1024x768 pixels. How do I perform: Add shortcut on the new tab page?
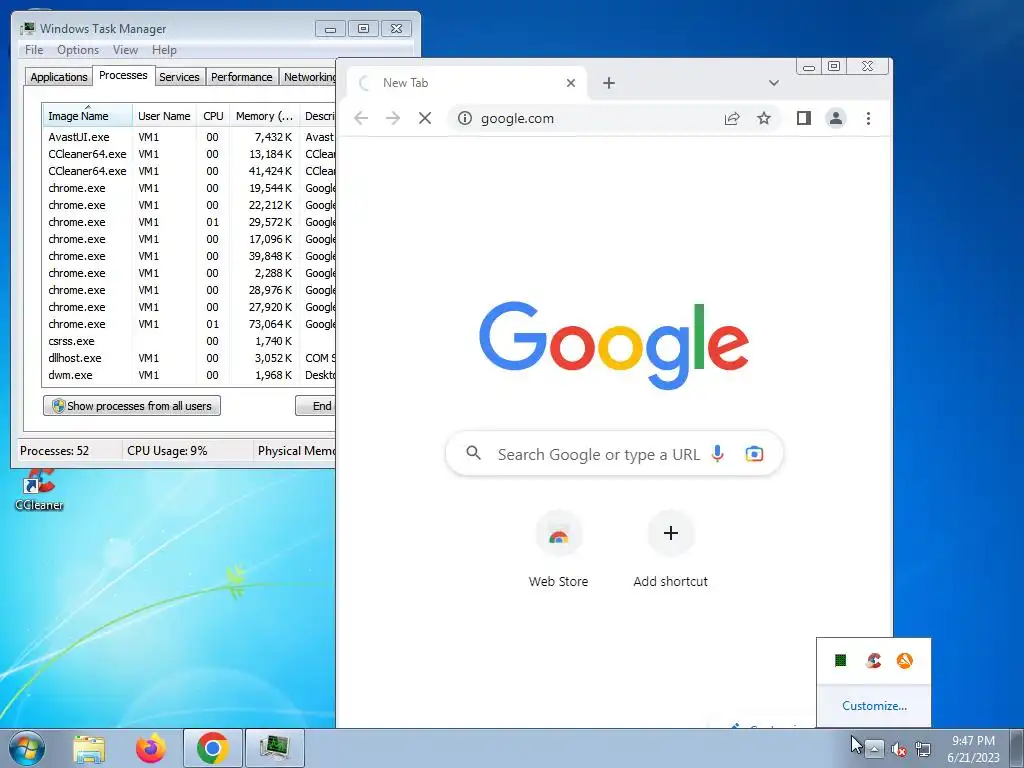click(x=671, y=551)
